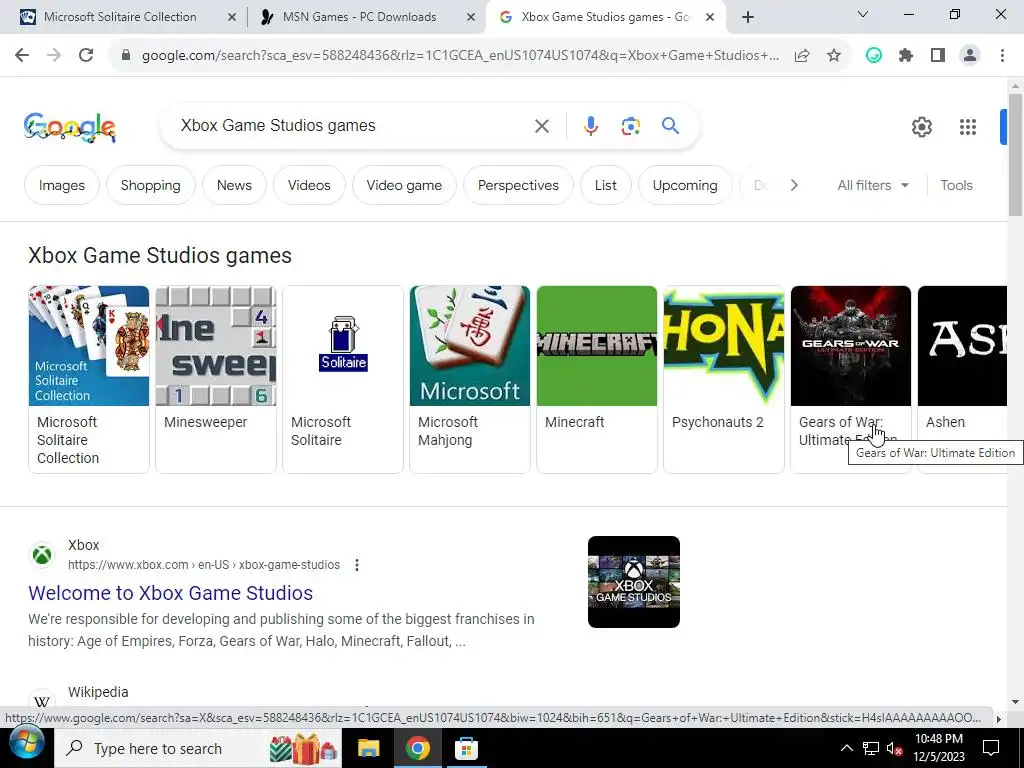This screenshot has width=1024, height=768.
Task: Clear the search box with X icon
Action: (542, 126)
